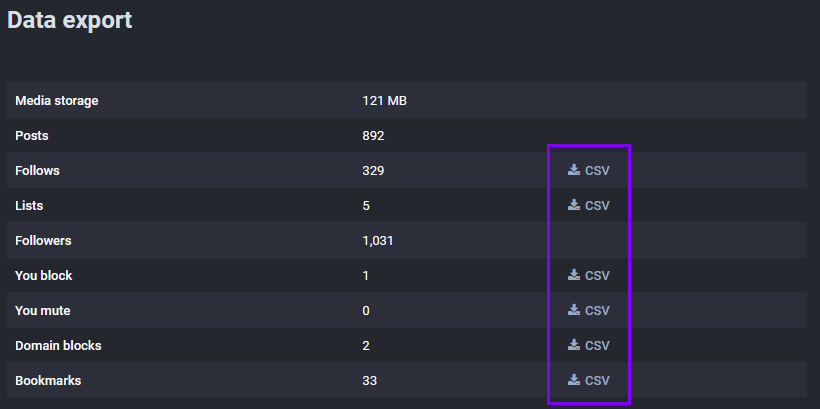
Task: Click the download icon in Lists row
Action: coord(574,204)
